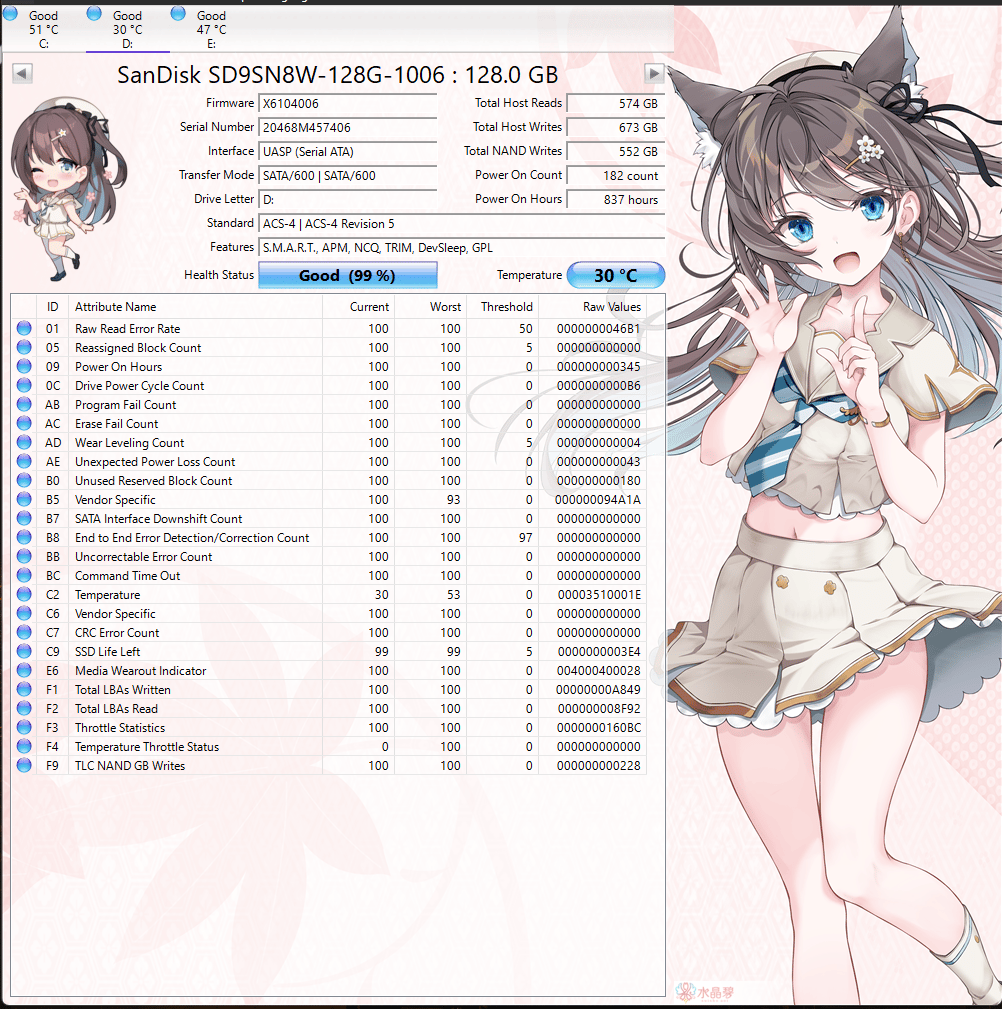
Task: Click status orb for Wear Leveling Count
Action: [x=24, y=442]
